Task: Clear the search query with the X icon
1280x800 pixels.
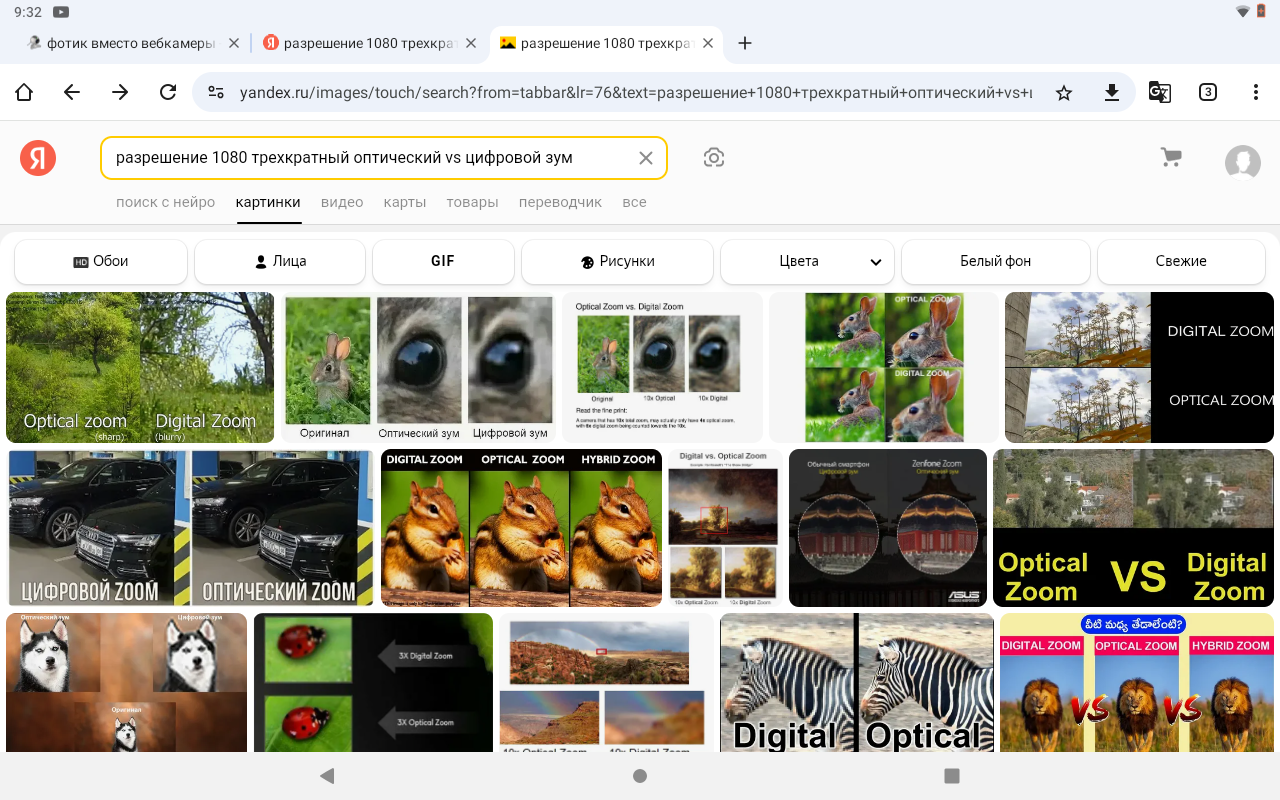Action: click(645, 157)
